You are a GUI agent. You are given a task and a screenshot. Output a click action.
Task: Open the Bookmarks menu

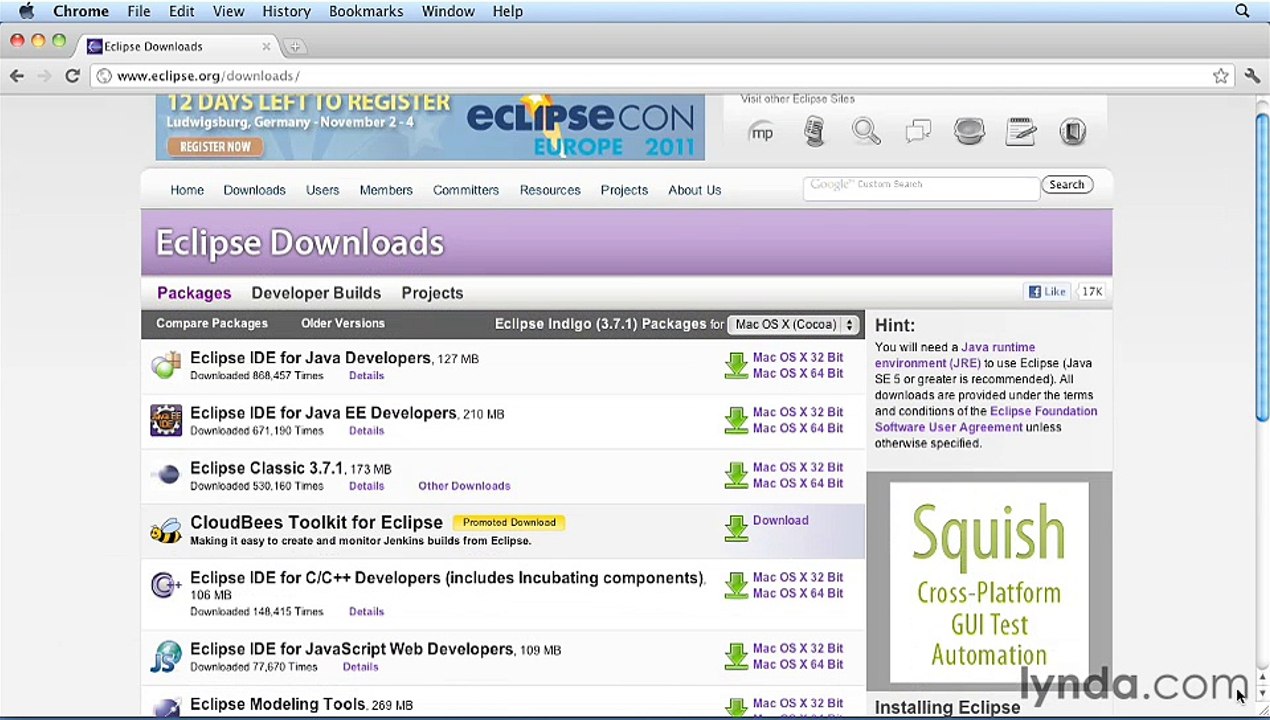pyautogui.click(x=366, y=11)
